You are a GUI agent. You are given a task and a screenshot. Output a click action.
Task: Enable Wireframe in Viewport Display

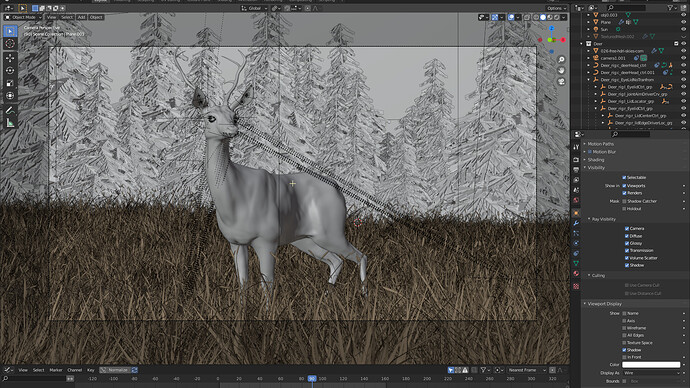click(x=624, y=328)
